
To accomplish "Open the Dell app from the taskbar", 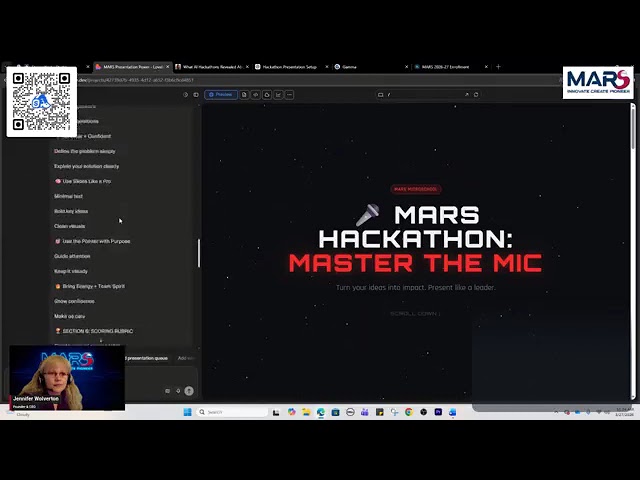I will [x=350, y=412].
